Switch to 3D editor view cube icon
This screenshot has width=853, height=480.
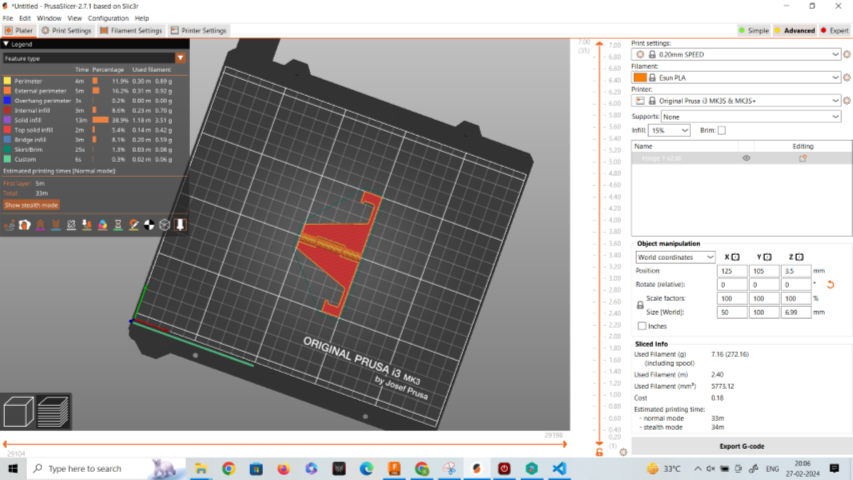(x=18, y=411)
